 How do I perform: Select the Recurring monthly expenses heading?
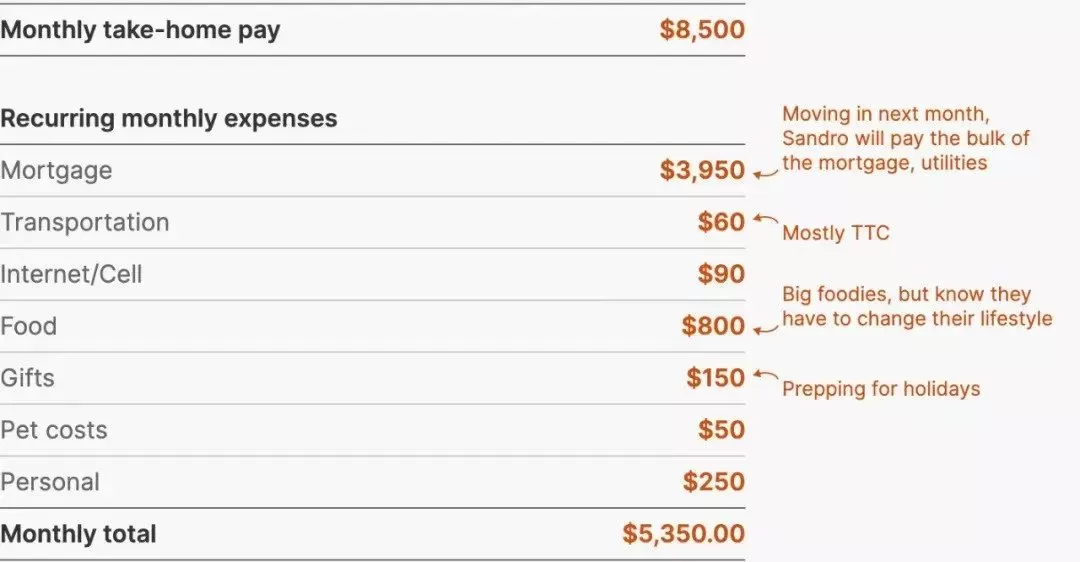pyautogui.click(x=169, y=118)
